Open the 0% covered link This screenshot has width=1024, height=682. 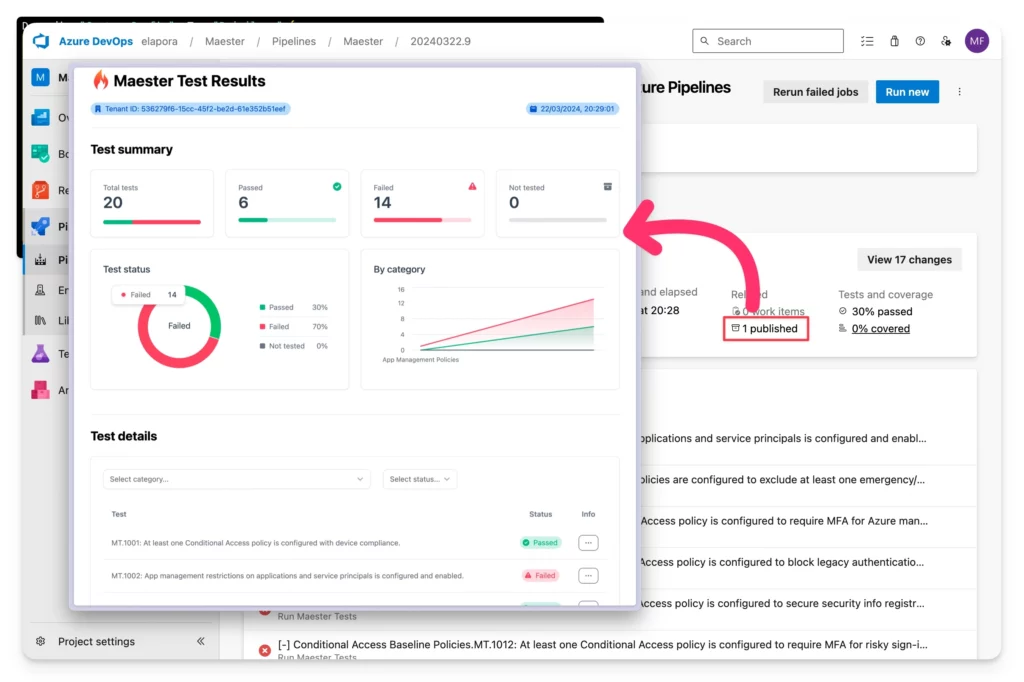coord(880,328)
